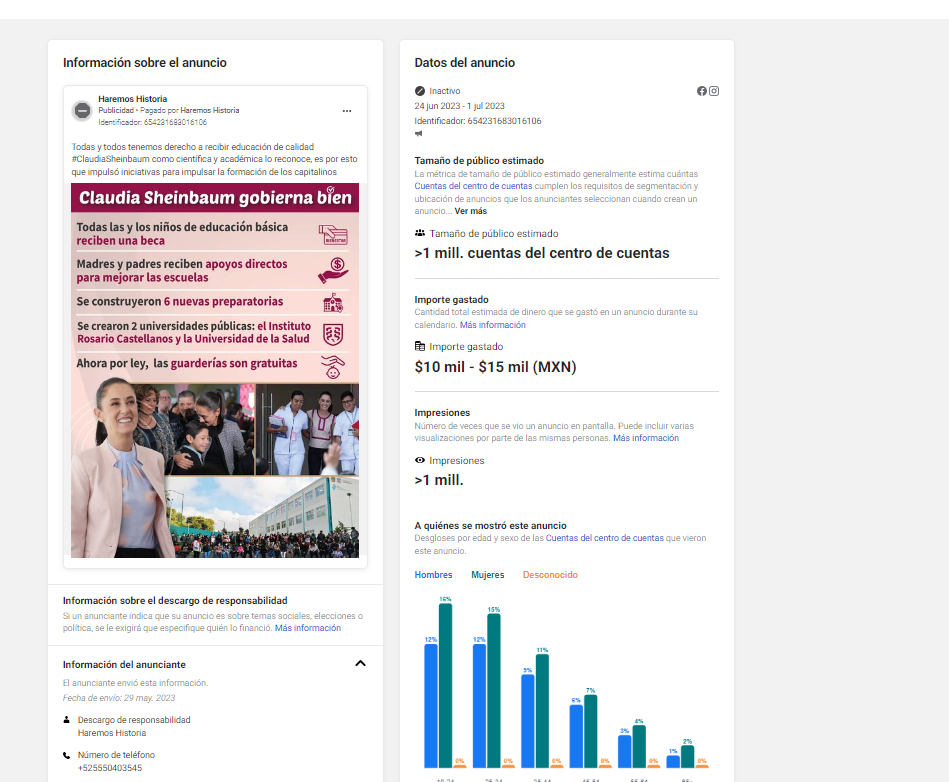Viewport: 949px width, 782px height.
Task: Toggle Hombres series in the chart legend
Action: tap(433, 575)
